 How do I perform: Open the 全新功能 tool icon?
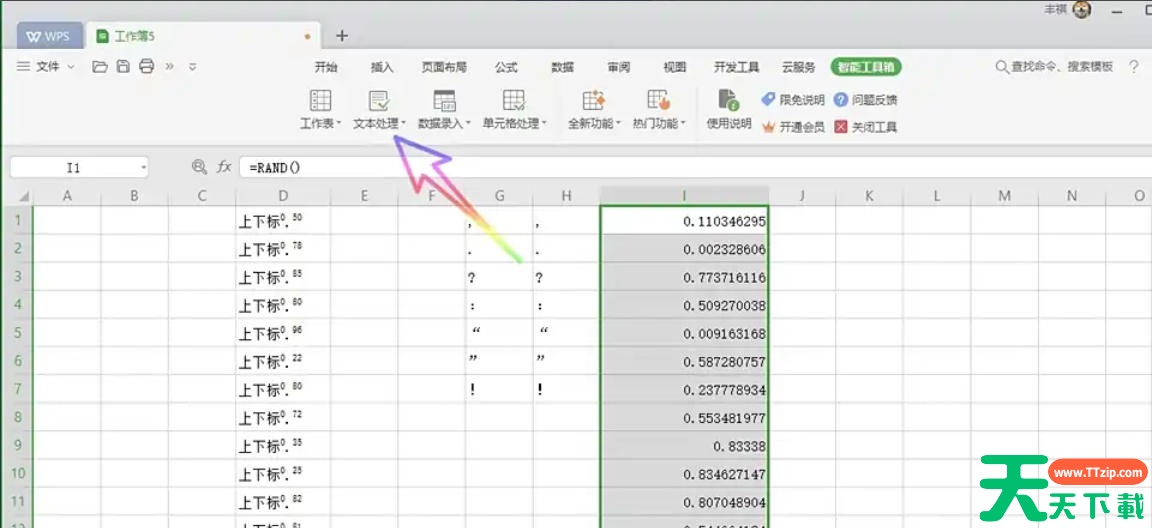click(x=593, y=101)
